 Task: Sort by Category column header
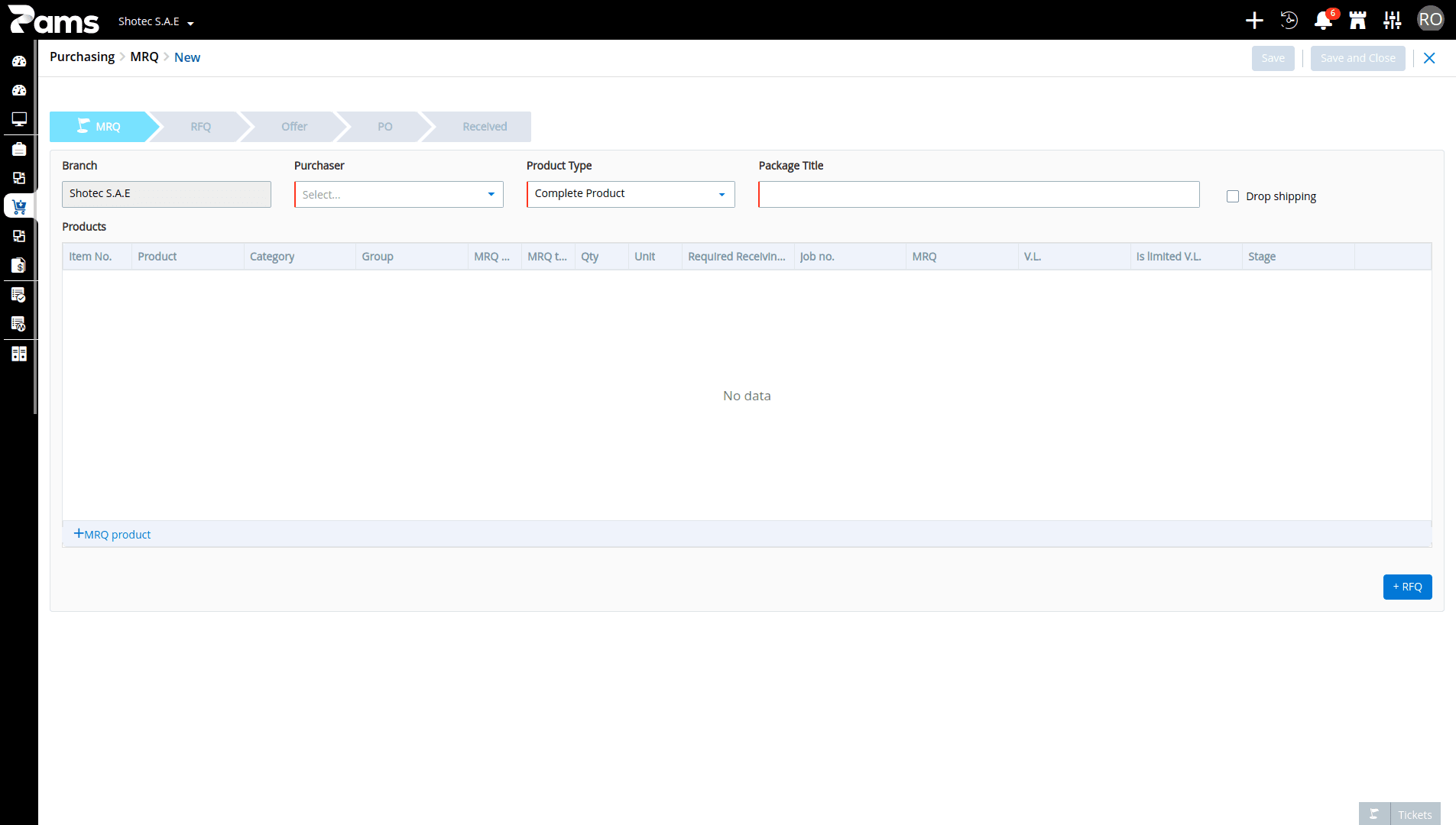pos(300,257)
